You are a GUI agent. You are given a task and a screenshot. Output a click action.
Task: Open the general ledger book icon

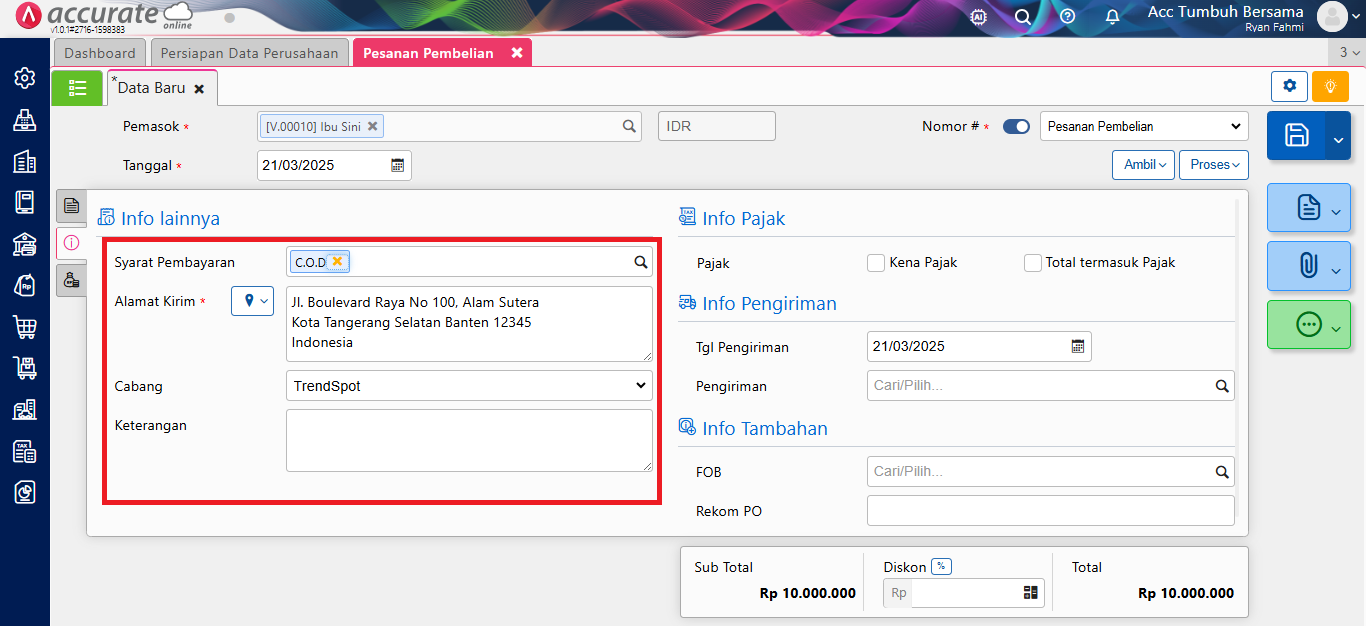(24, 202)
